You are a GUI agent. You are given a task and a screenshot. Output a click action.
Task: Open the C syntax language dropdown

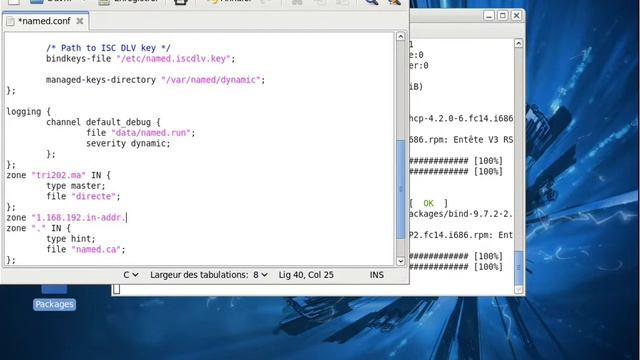pos(131,275)
